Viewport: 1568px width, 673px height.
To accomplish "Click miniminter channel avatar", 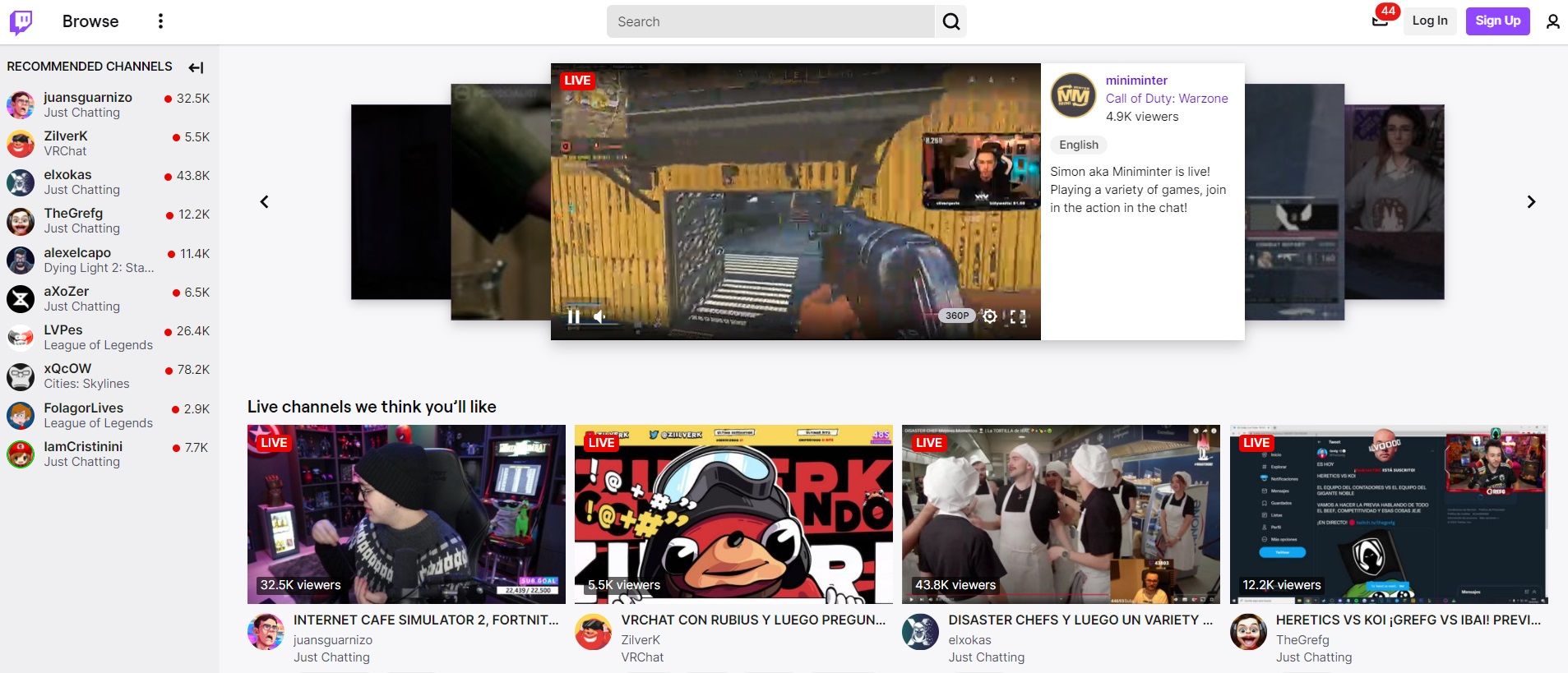I will [x=1073, y=95].
